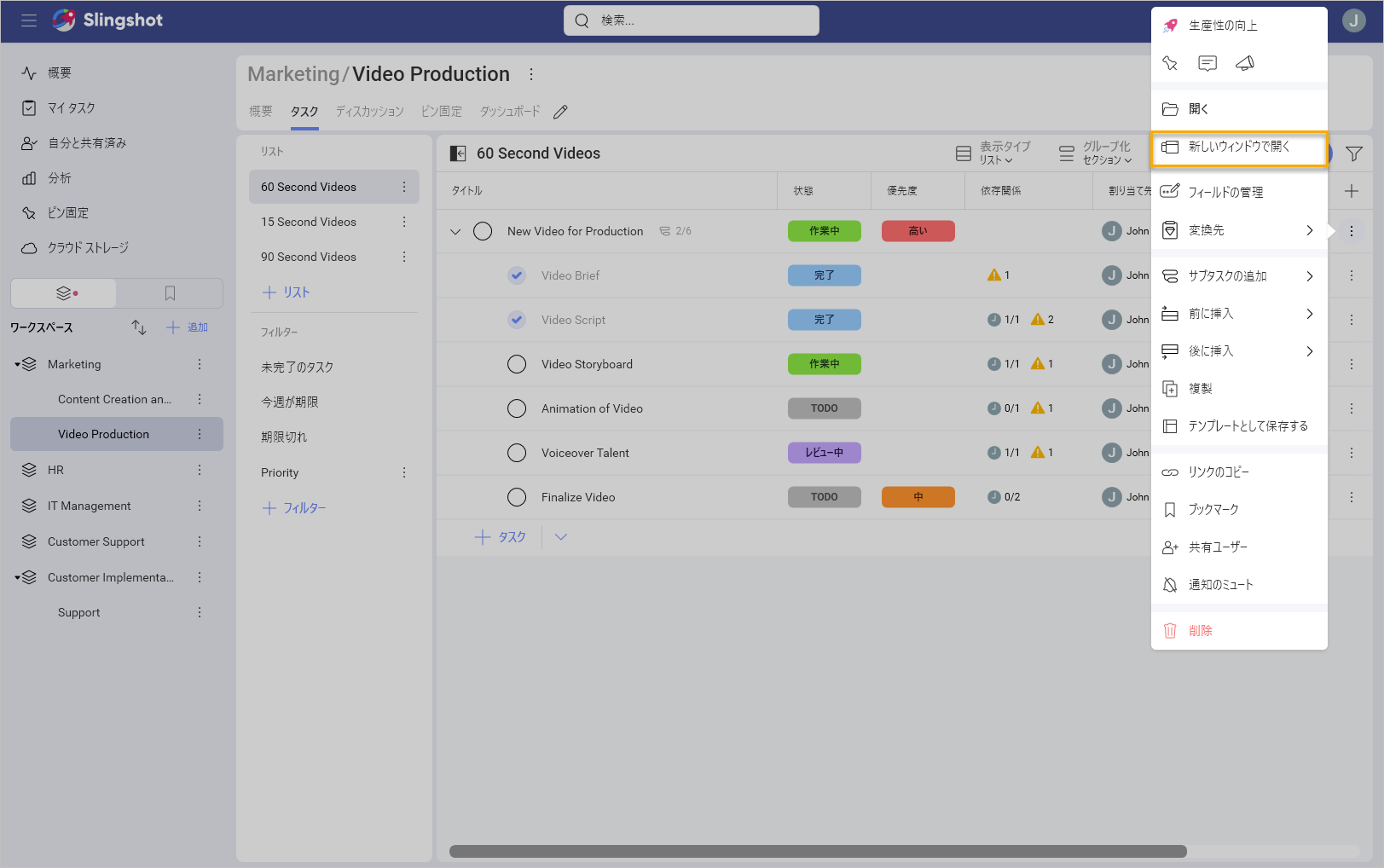Collapse the New Video for Production subtasks

[x=455, y=231]
